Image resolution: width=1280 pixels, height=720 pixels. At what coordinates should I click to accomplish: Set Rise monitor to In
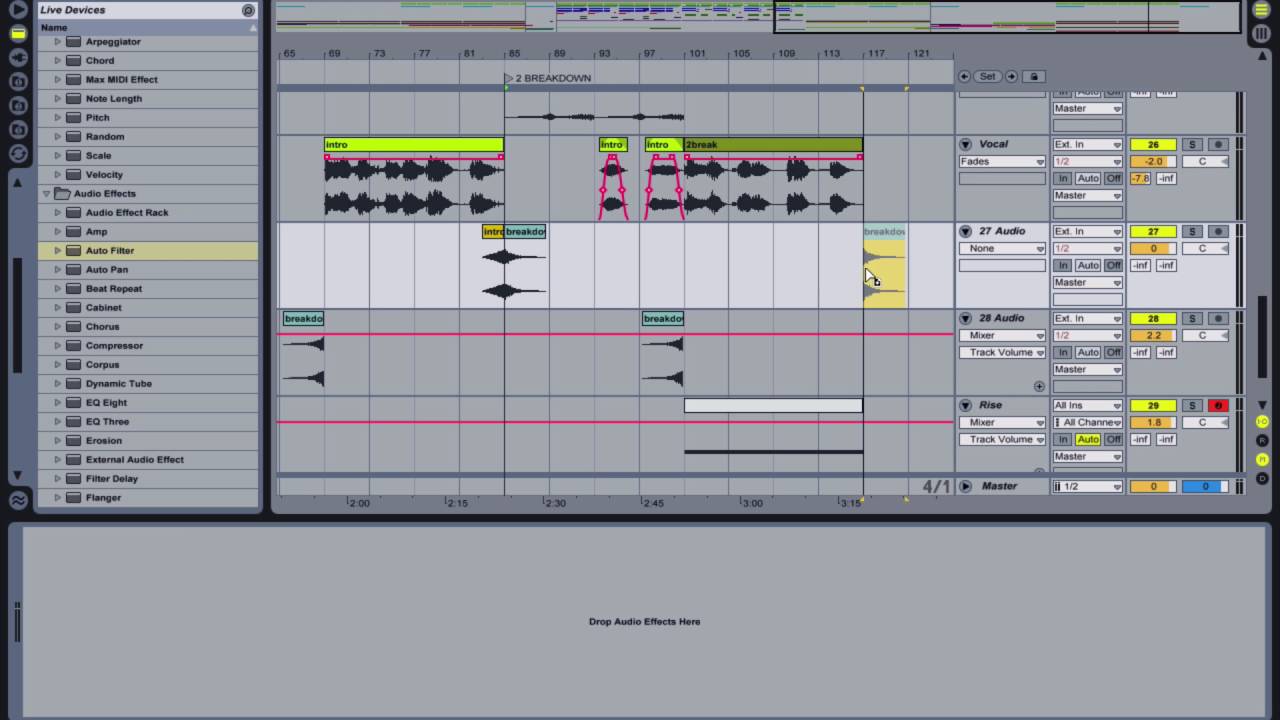coord(1063,439)
